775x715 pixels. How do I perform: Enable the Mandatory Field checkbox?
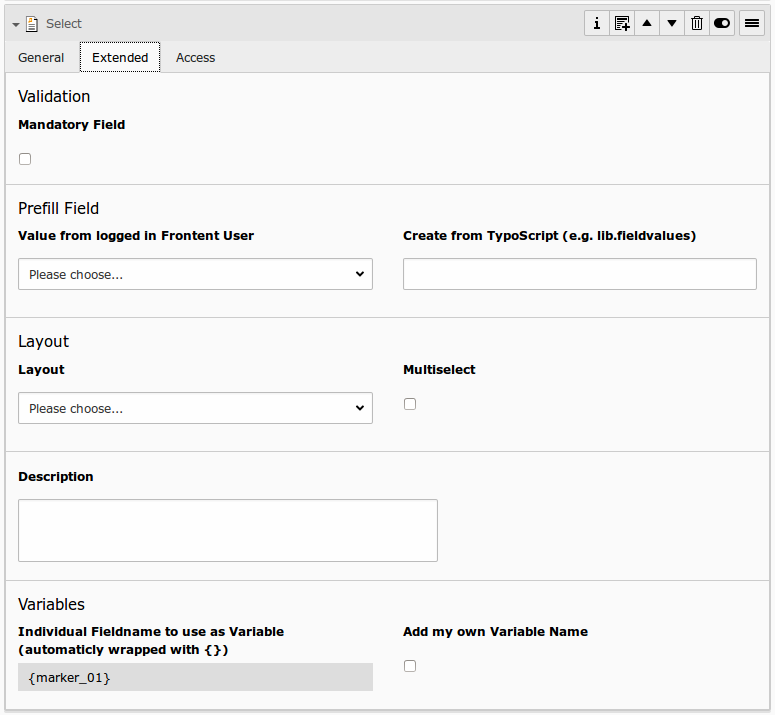[25, 159]
